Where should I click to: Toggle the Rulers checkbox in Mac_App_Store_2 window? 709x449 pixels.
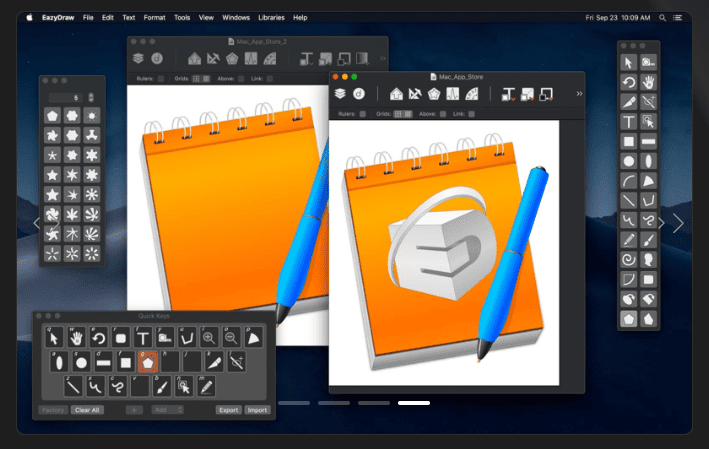[161, 79]
